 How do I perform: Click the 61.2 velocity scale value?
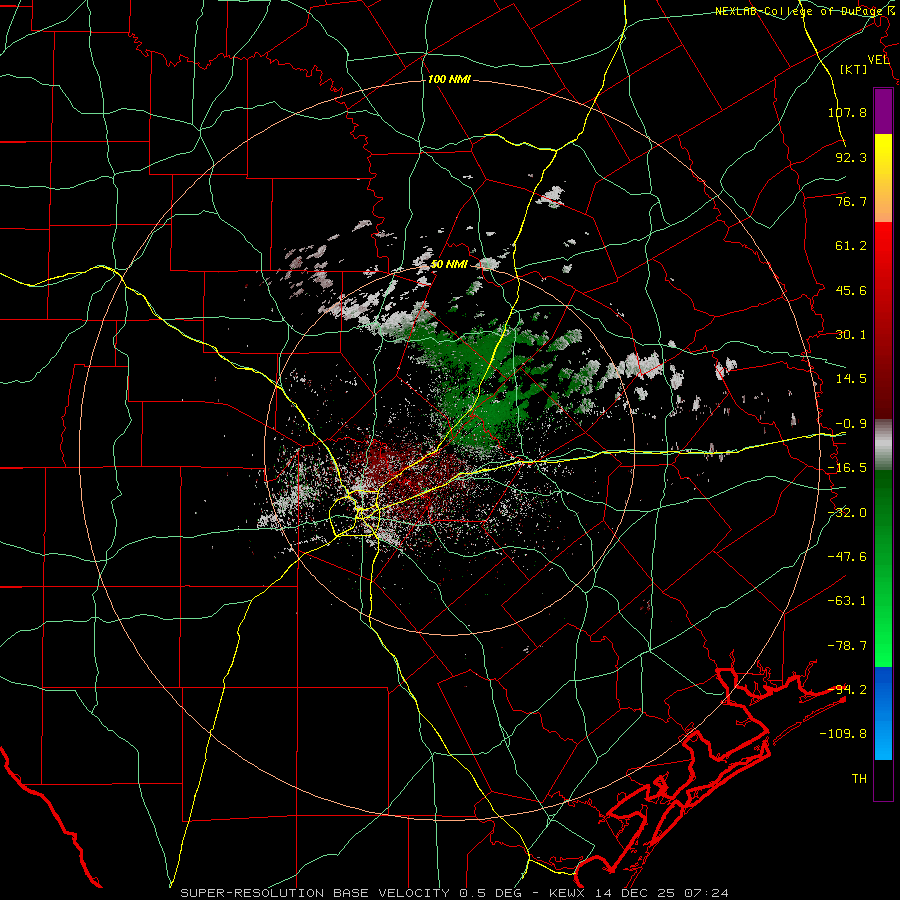click(x=851, y=246)
